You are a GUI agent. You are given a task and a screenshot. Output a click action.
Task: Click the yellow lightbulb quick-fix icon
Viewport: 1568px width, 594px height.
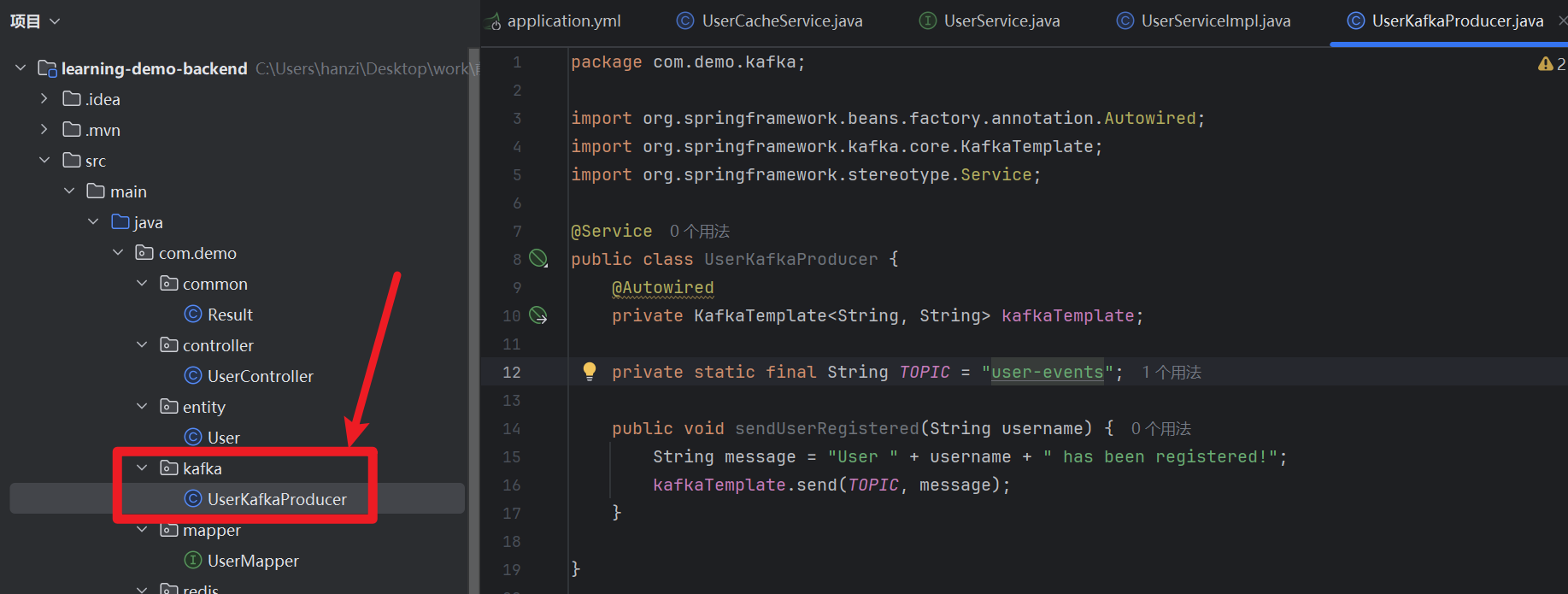[x=589, y=371]
